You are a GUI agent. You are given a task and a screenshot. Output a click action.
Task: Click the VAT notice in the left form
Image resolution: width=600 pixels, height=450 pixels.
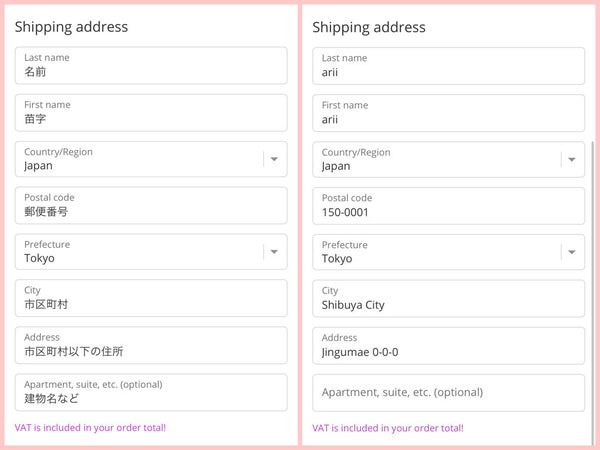pos(90,427)
